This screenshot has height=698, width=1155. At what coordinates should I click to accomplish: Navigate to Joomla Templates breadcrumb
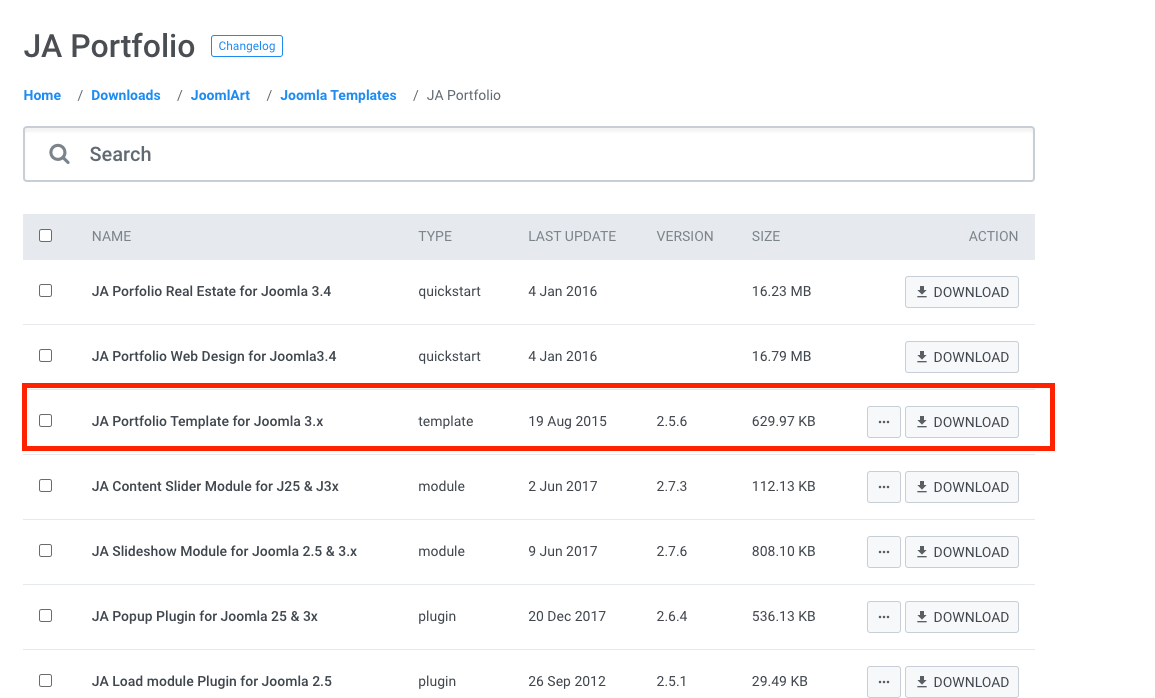tap(338, 95)
